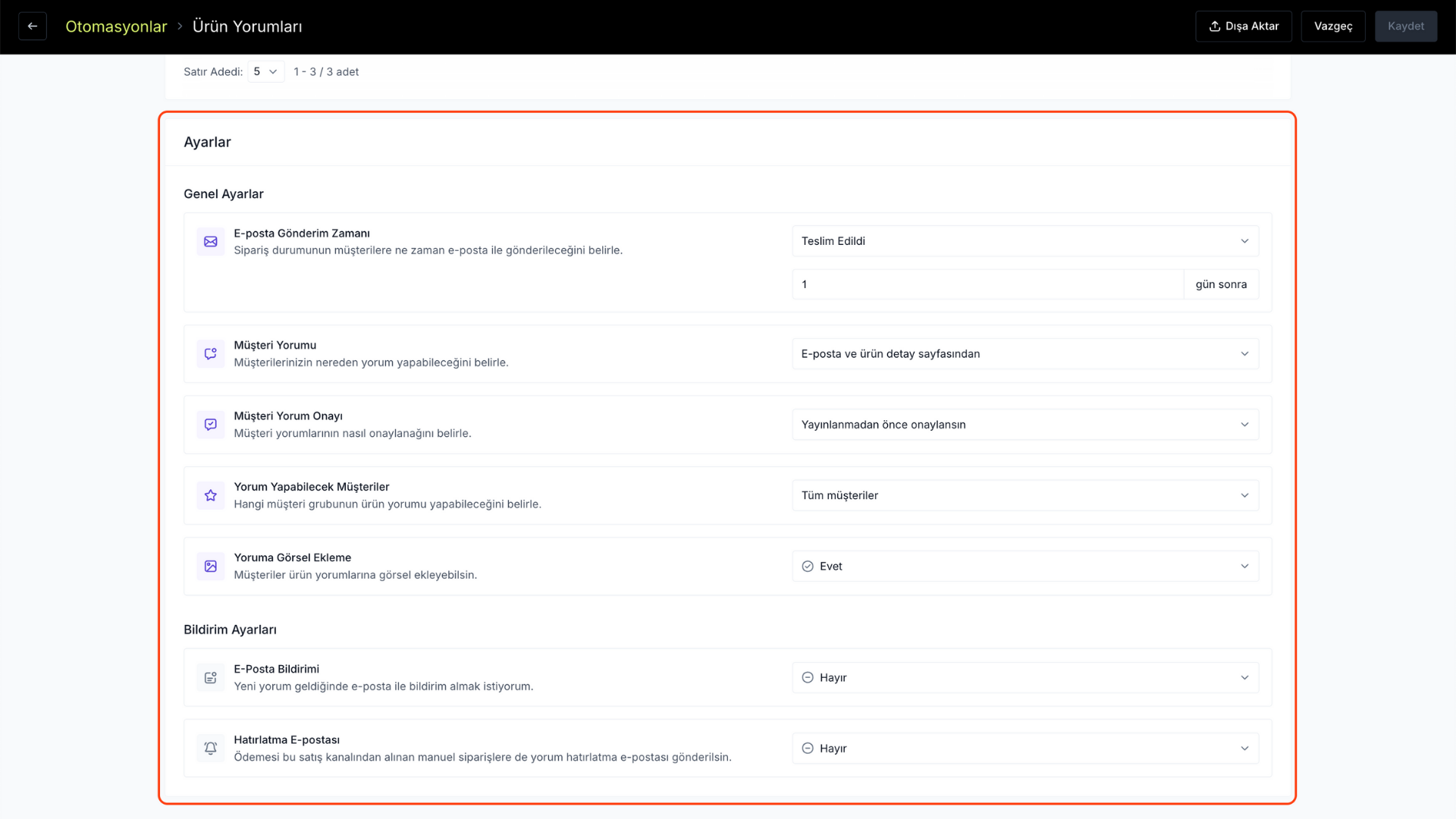Click the 'E-Posta Bildirimi' label
The height and width of the screenshot is (819, 1456).
click(277, 669)
